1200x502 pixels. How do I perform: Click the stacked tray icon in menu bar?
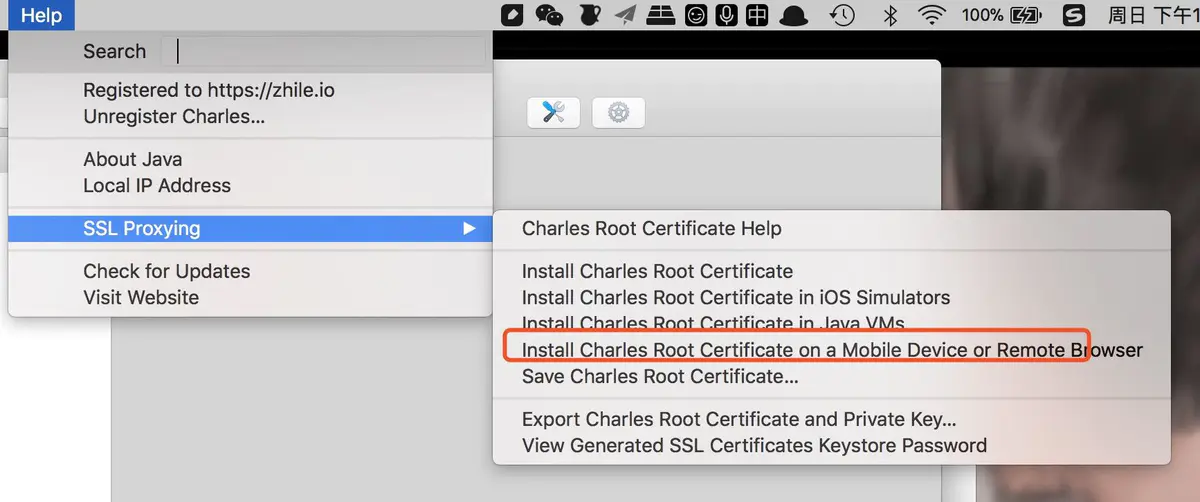tap(661, 15)
